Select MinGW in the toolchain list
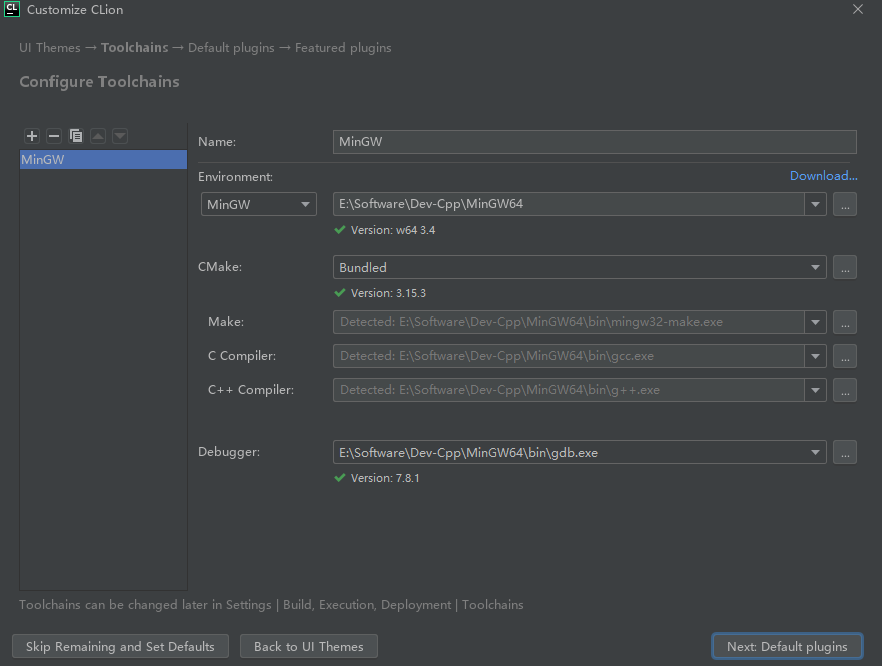This screenshot has height=666, width=882. 104,160
